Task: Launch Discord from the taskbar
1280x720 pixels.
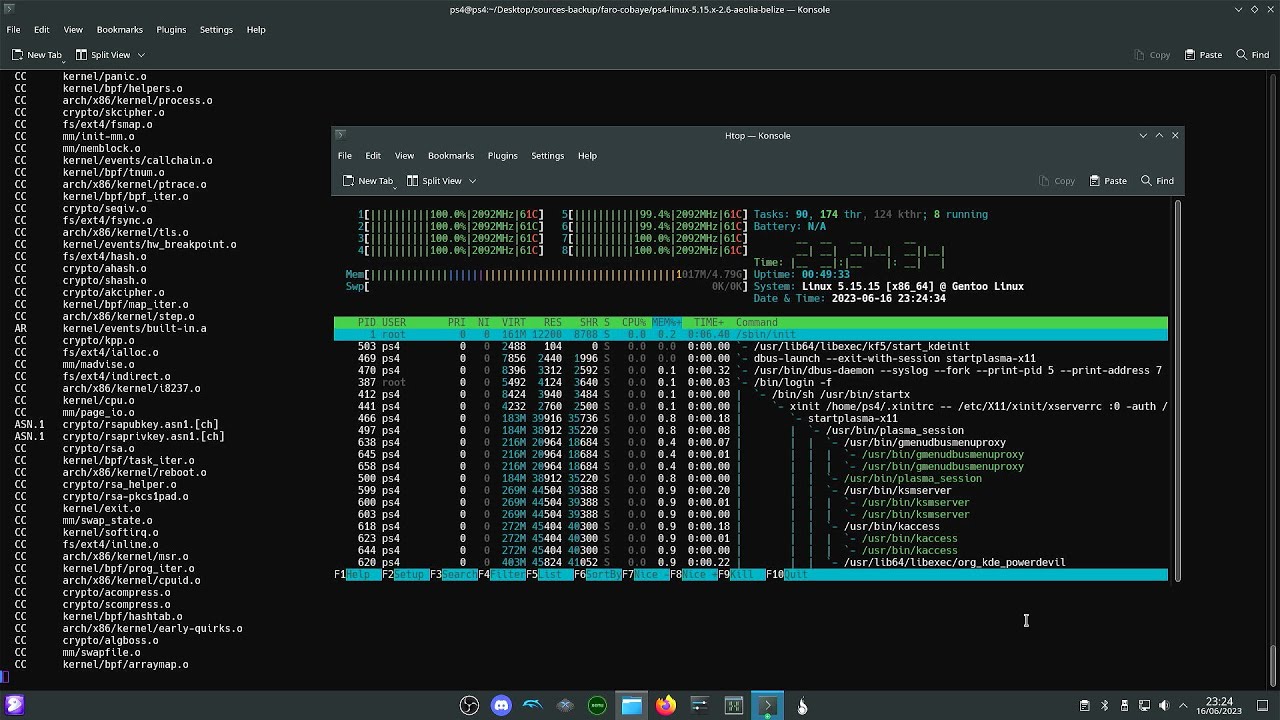Action: [501, 706]
